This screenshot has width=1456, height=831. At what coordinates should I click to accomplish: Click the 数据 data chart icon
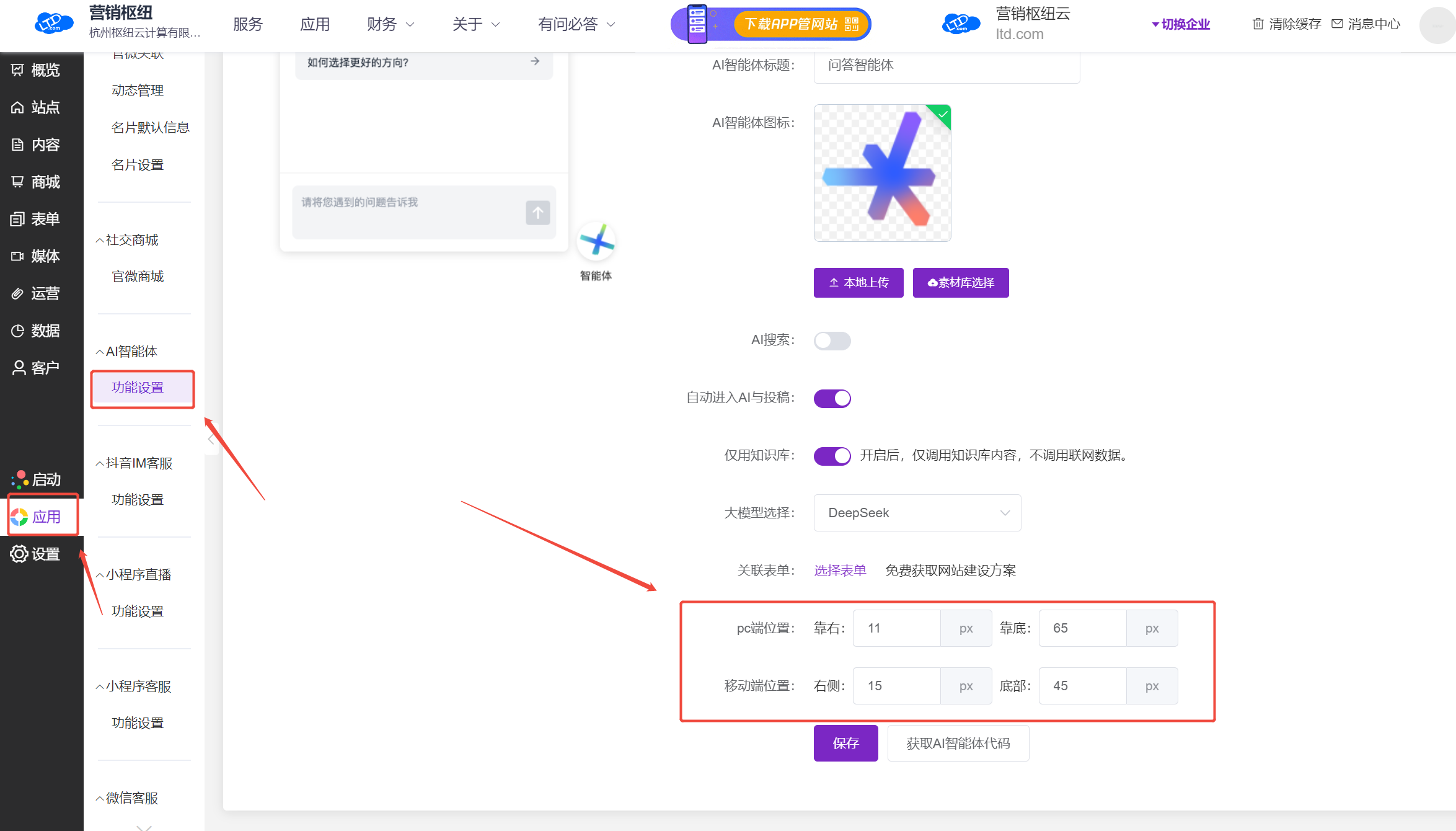(18, 331)
